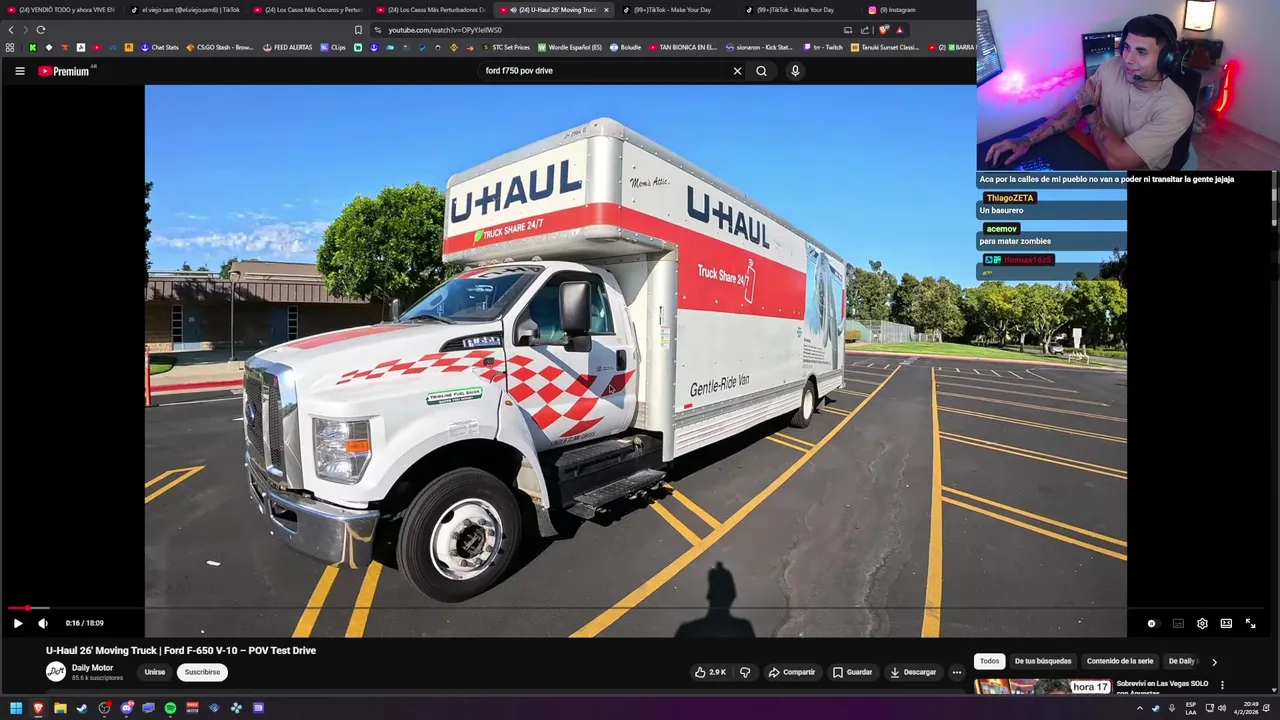Save video with Guardar button

[853, 672]
